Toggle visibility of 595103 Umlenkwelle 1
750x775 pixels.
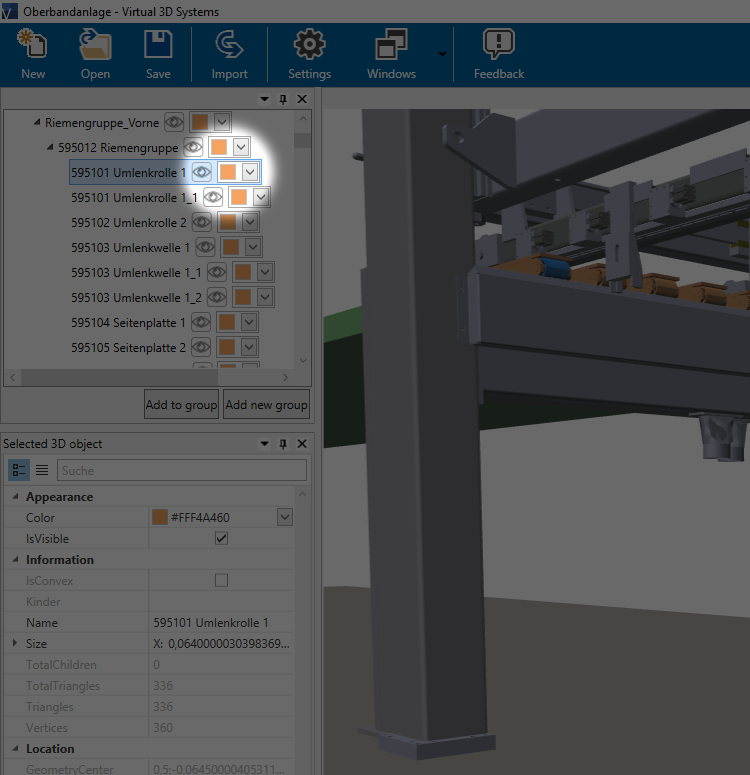coord(205,247)
